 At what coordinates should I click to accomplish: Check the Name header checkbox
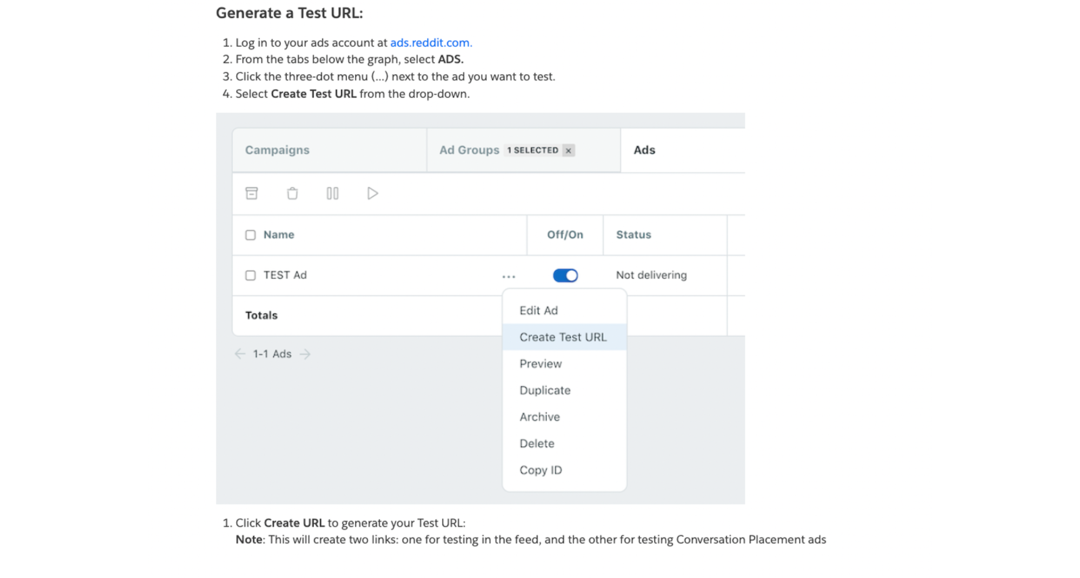[249, 234]
